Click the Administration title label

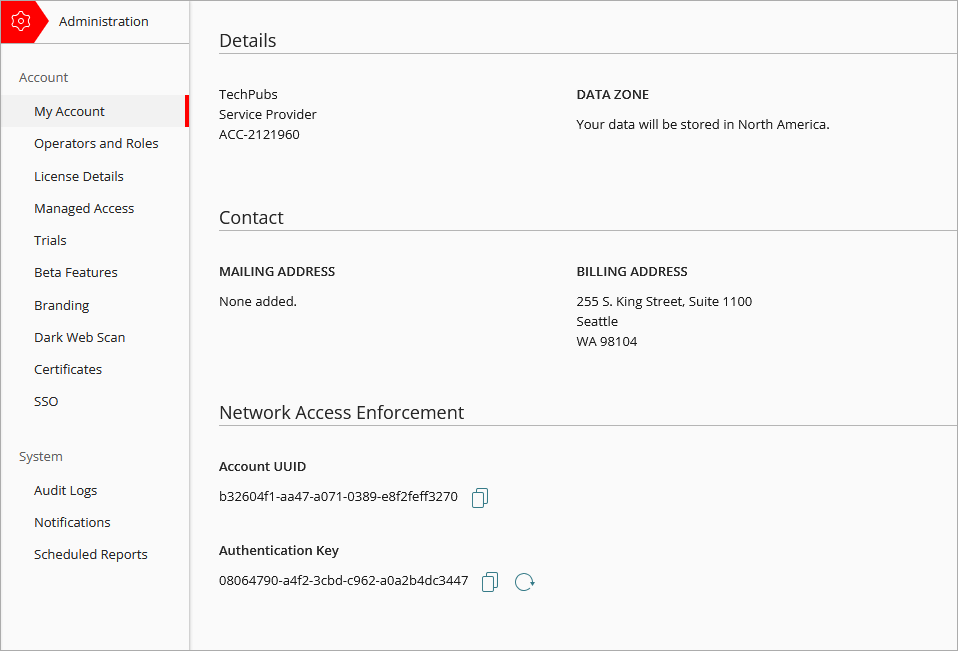coord(104,21)
